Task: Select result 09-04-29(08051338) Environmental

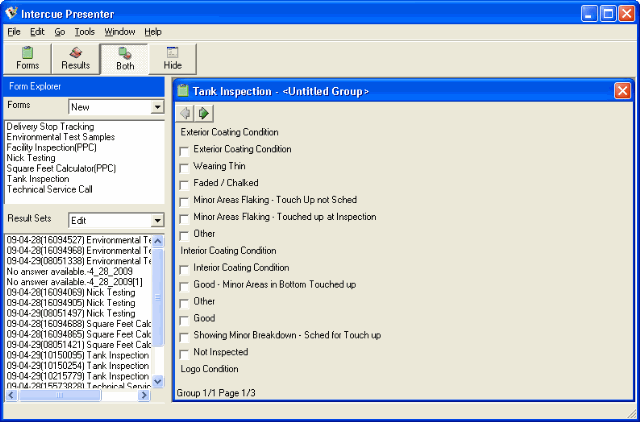Action: click(x=78, y=261)
